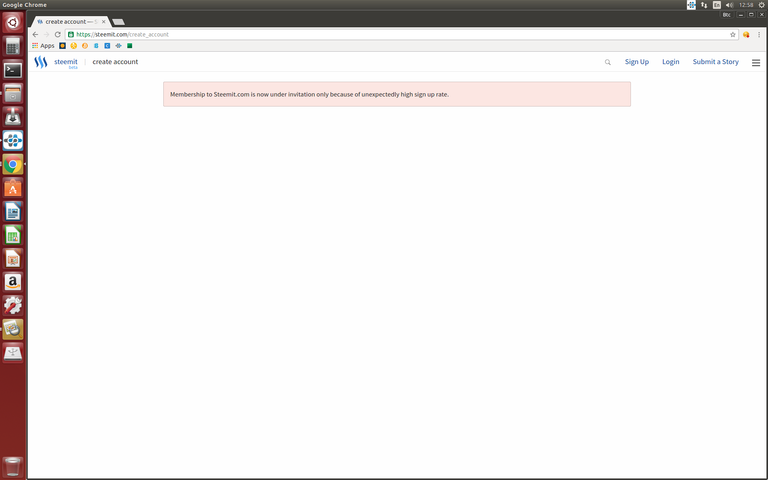Viewport: 768px width, 480px height.
Task: Open the volume indicator in the top panel
Action: pos(729,5)
